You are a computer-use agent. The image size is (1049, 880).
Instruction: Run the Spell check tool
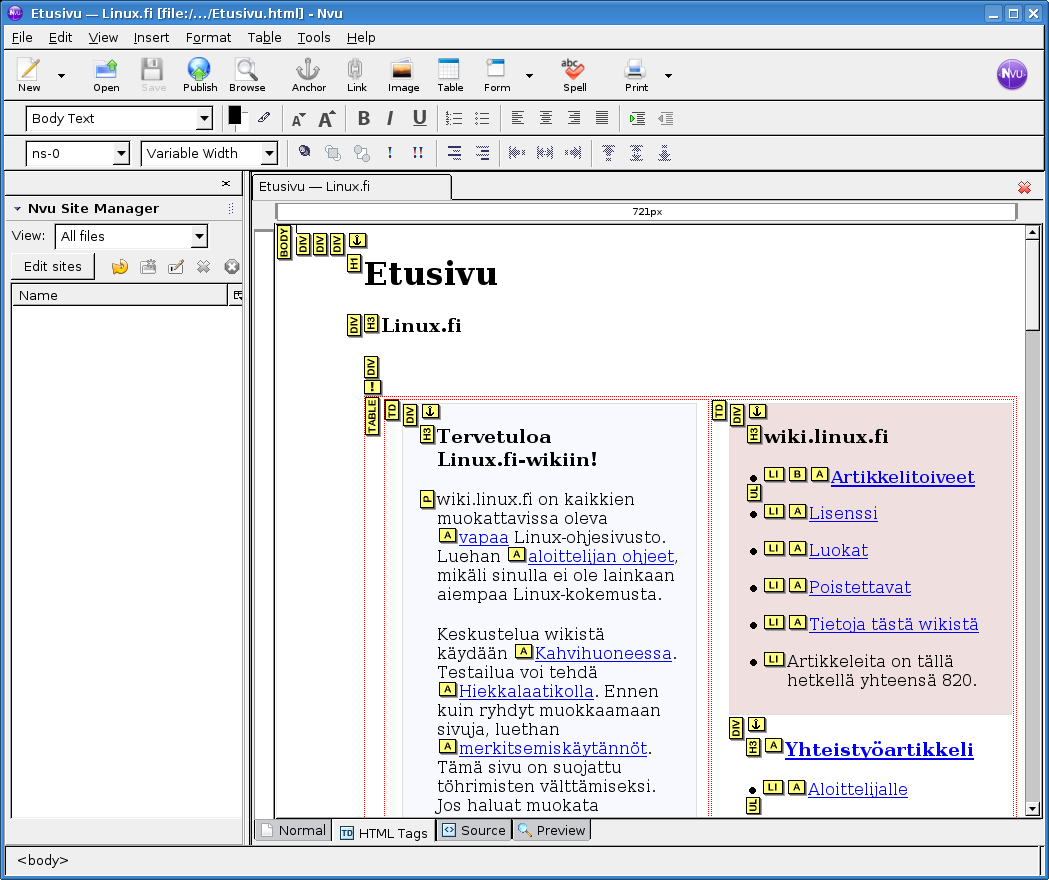[x=574, y=75]
